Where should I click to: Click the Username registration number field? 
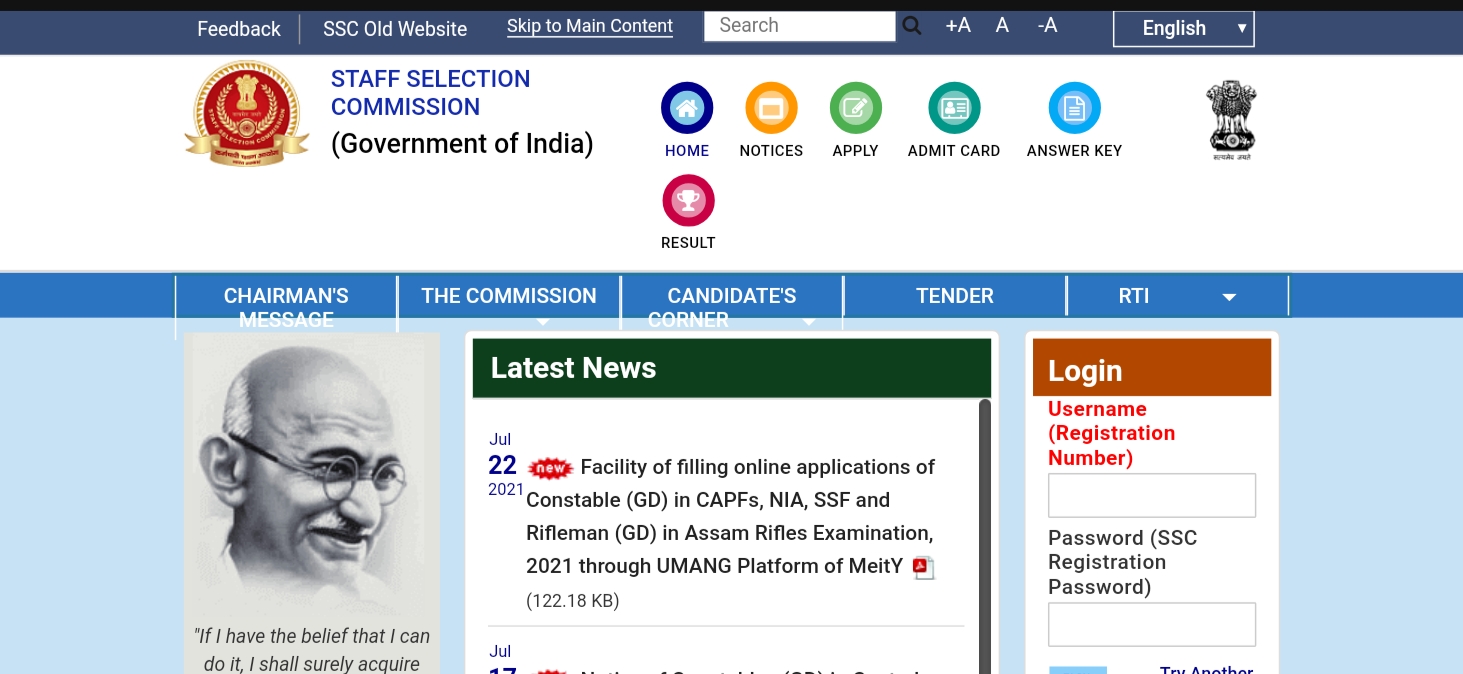(1151, 495)
